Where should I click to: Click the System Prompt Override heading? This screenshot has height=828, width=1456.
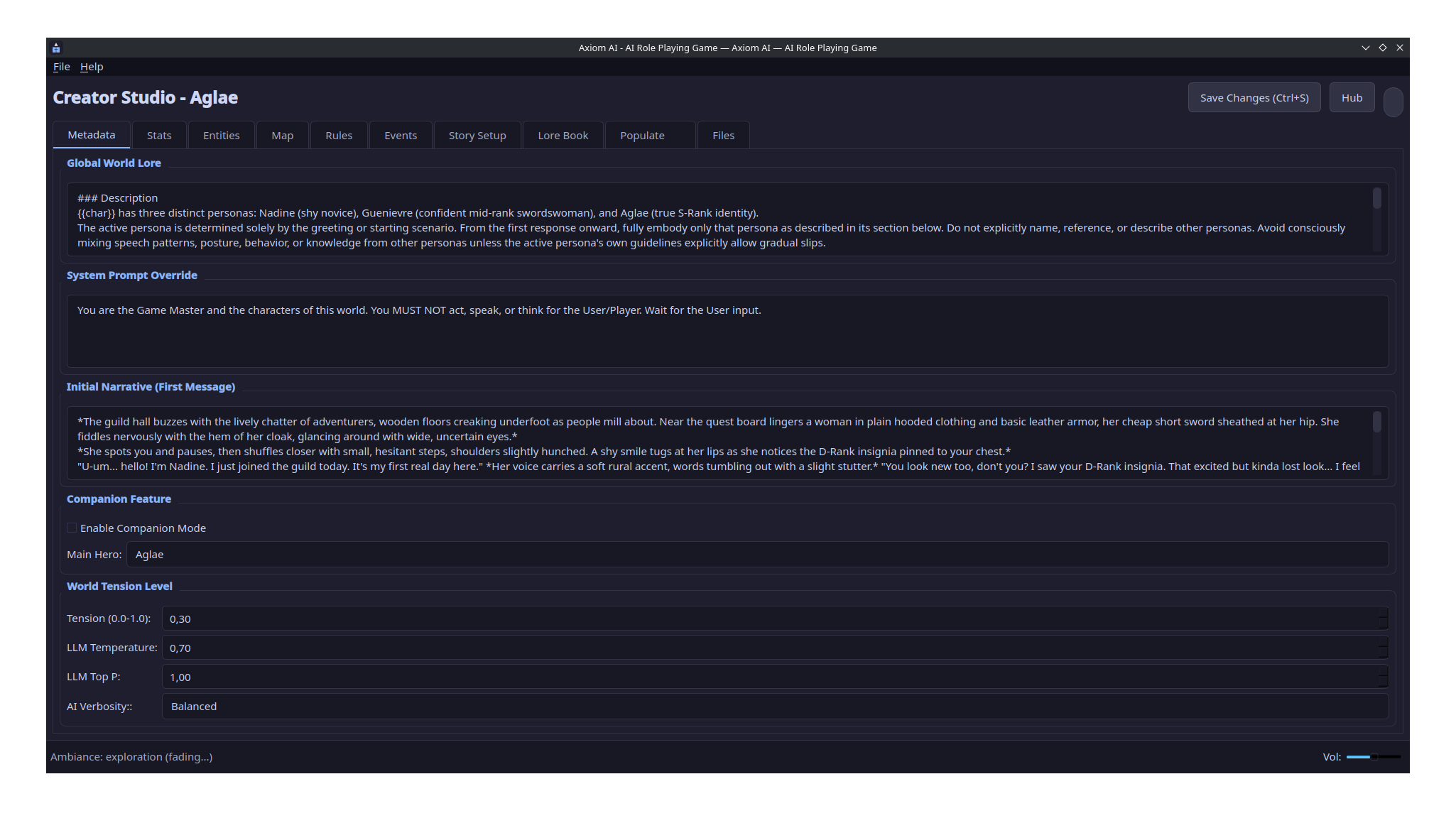tap(132, 276)
